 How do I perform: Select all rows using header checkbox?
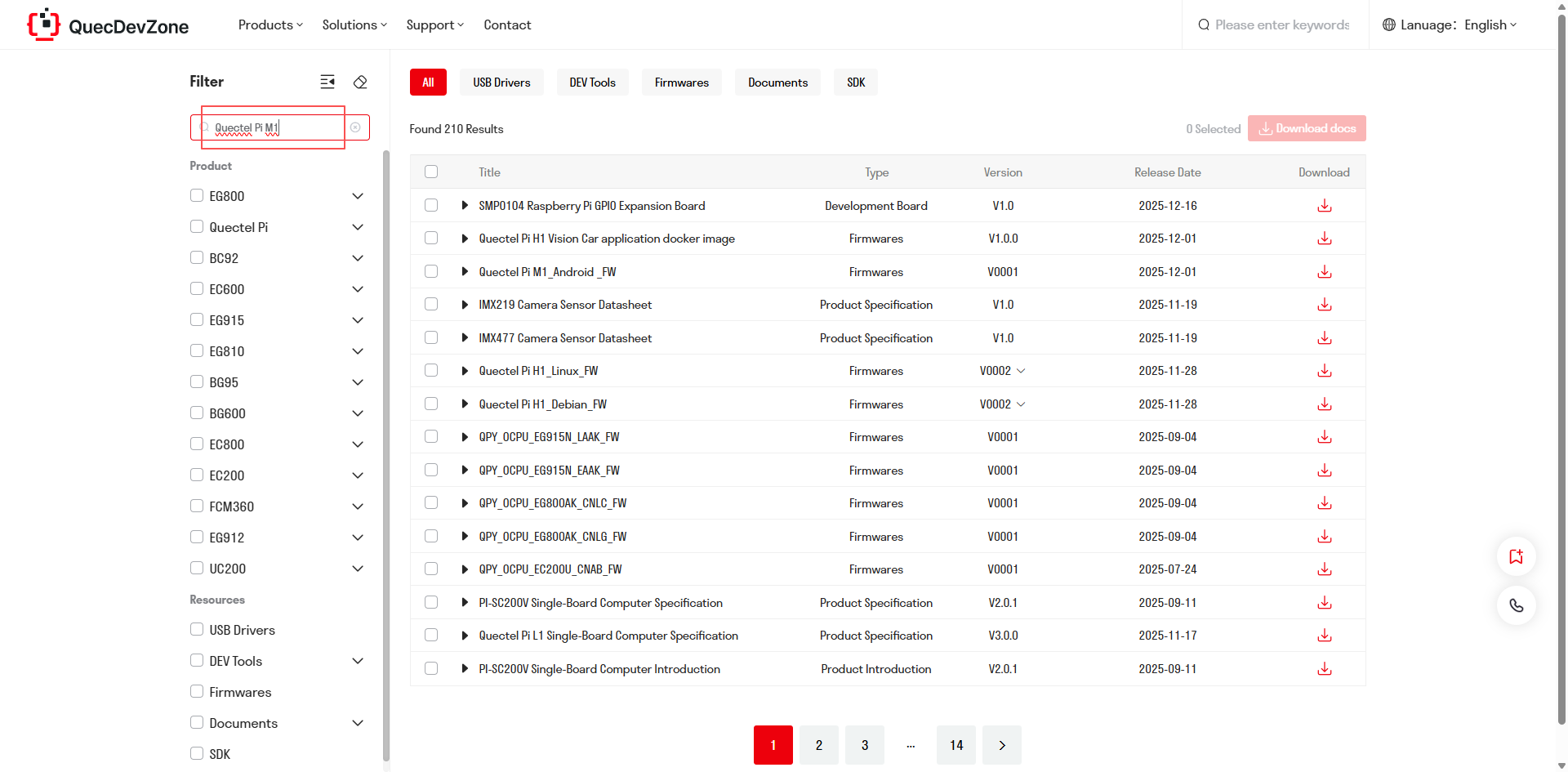click(x=431, y=172)
